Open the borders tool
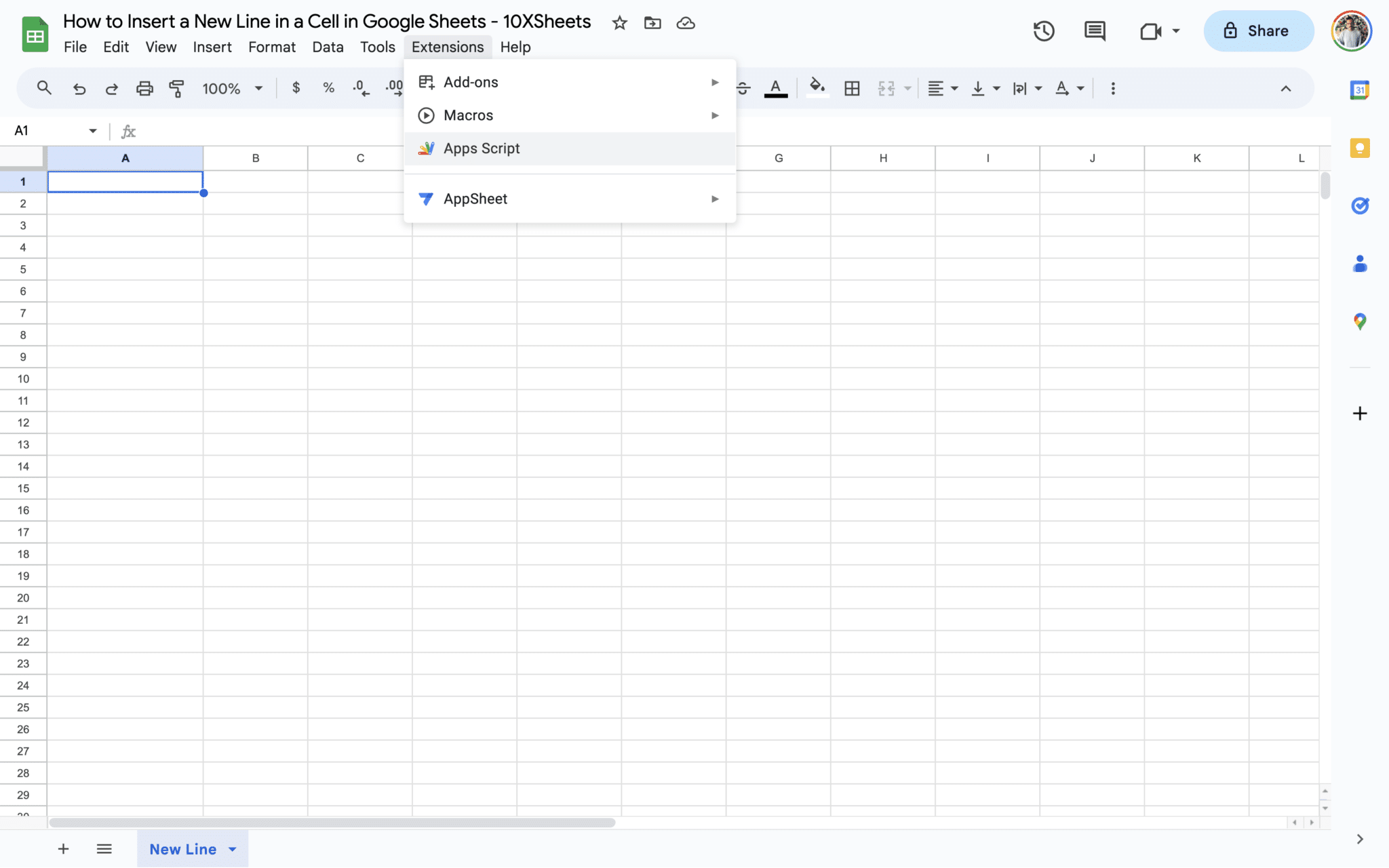This screenshot has height=868, width=1389. click(853, 88)
